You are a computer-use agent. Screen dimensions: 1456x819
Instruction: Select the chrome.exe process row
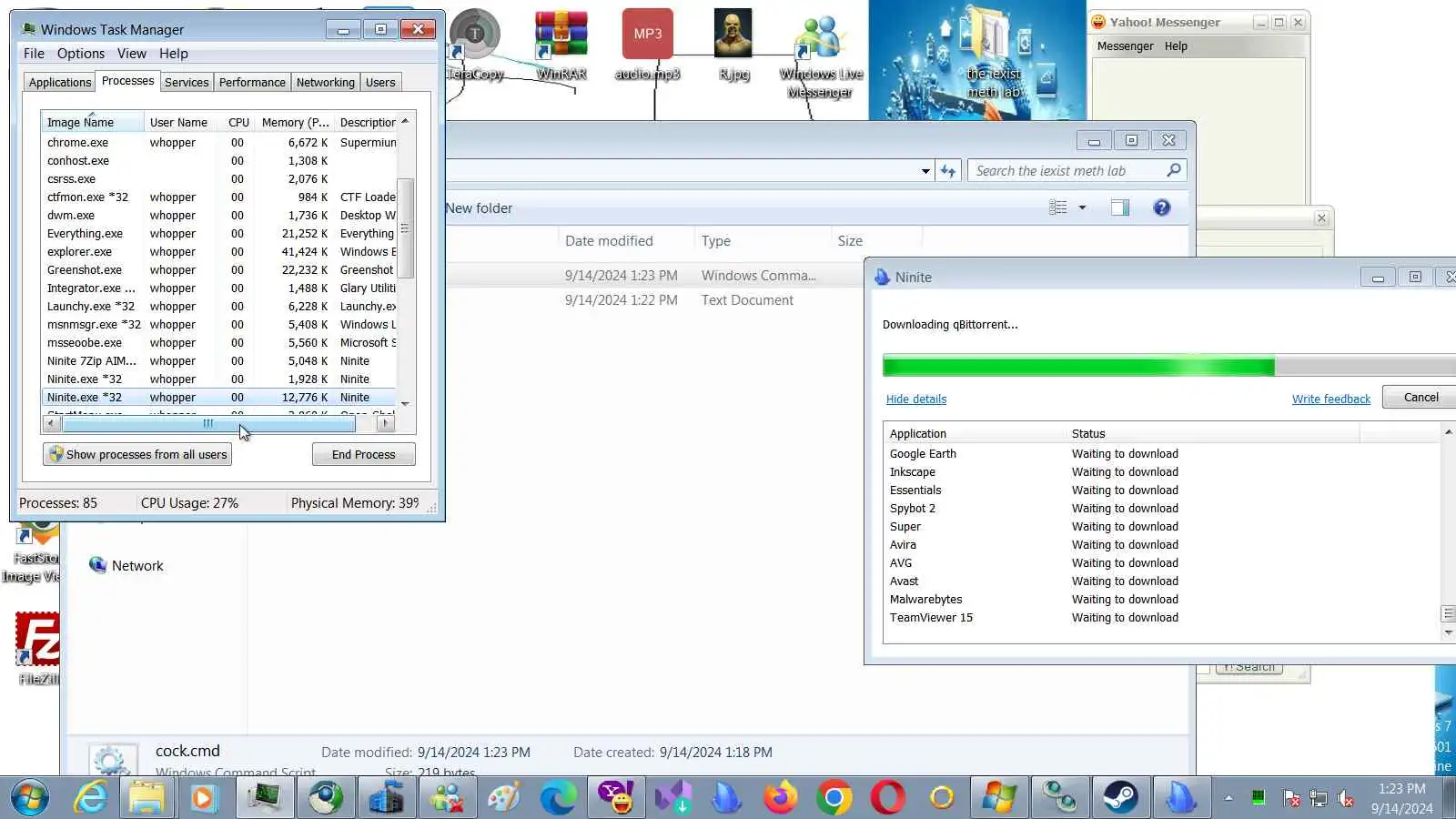[219, 143]
